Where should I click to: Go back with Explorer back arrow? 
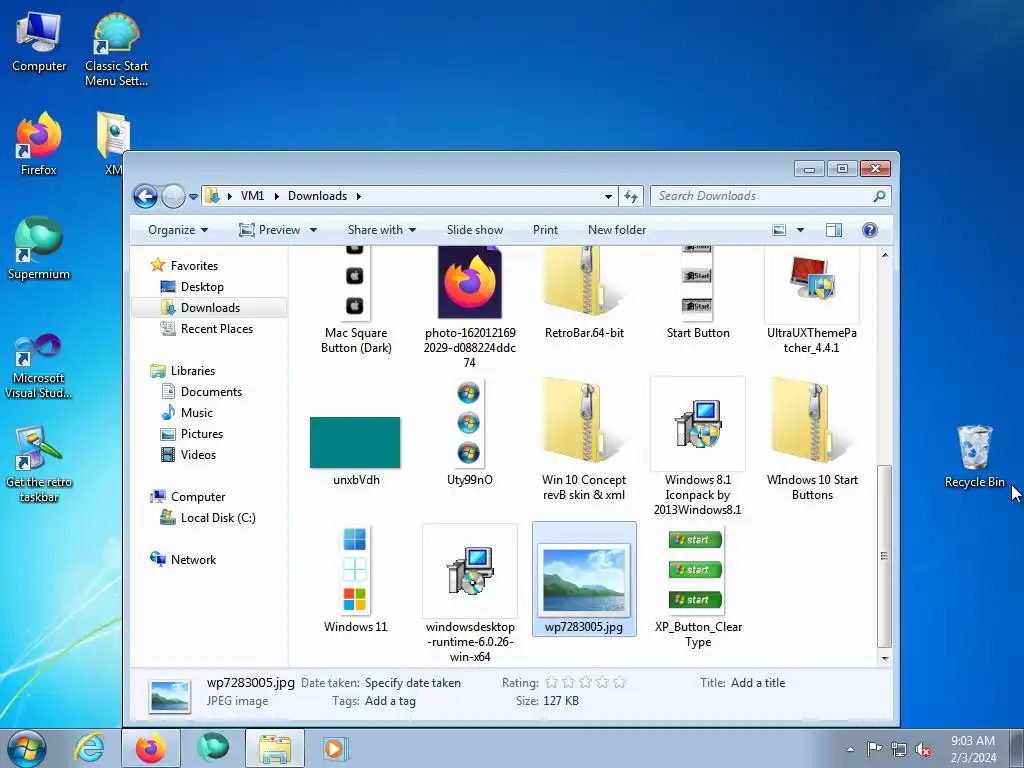click(x=145, y=196)
